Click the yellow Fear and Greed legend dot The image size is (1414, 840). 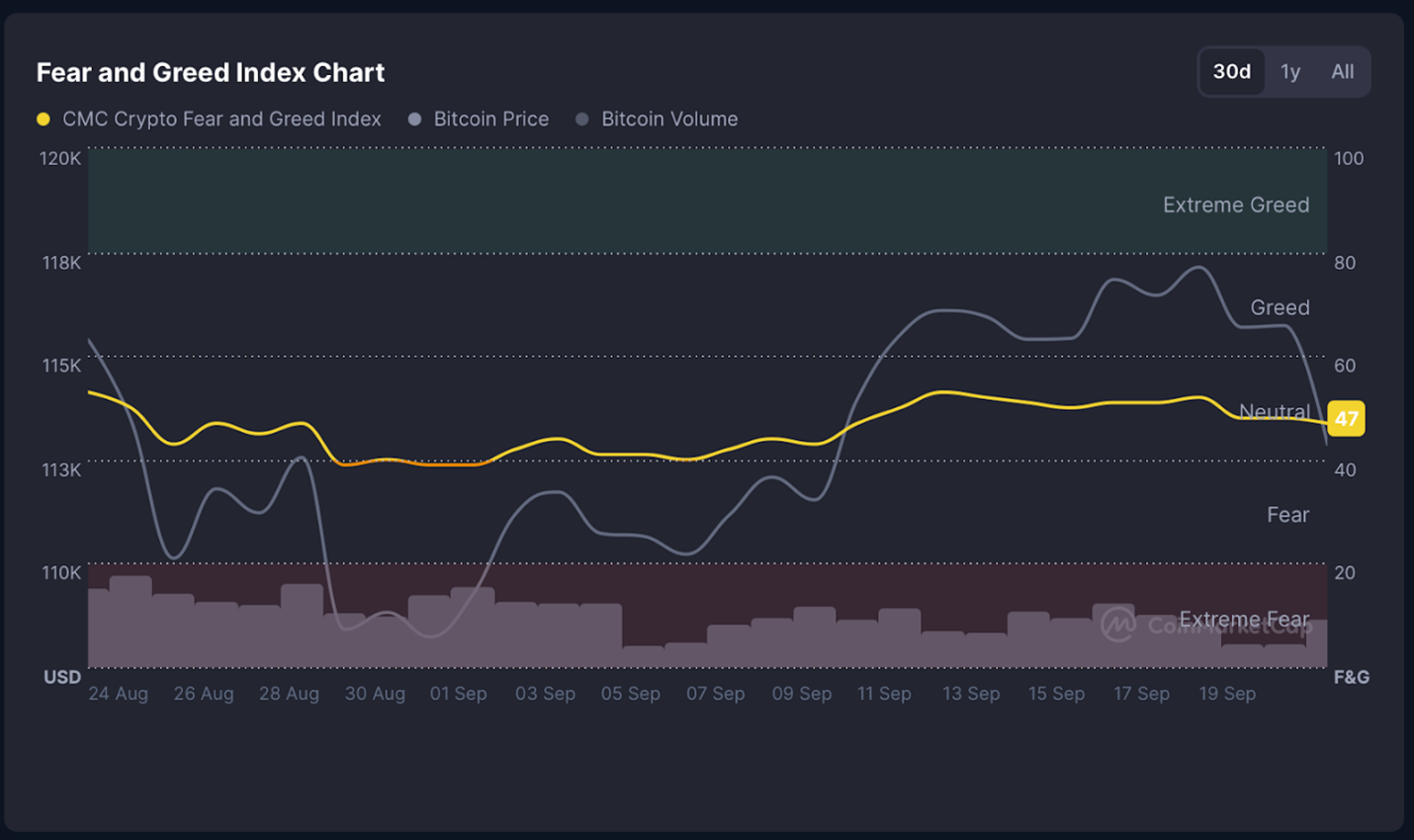(x=44, y=120)
